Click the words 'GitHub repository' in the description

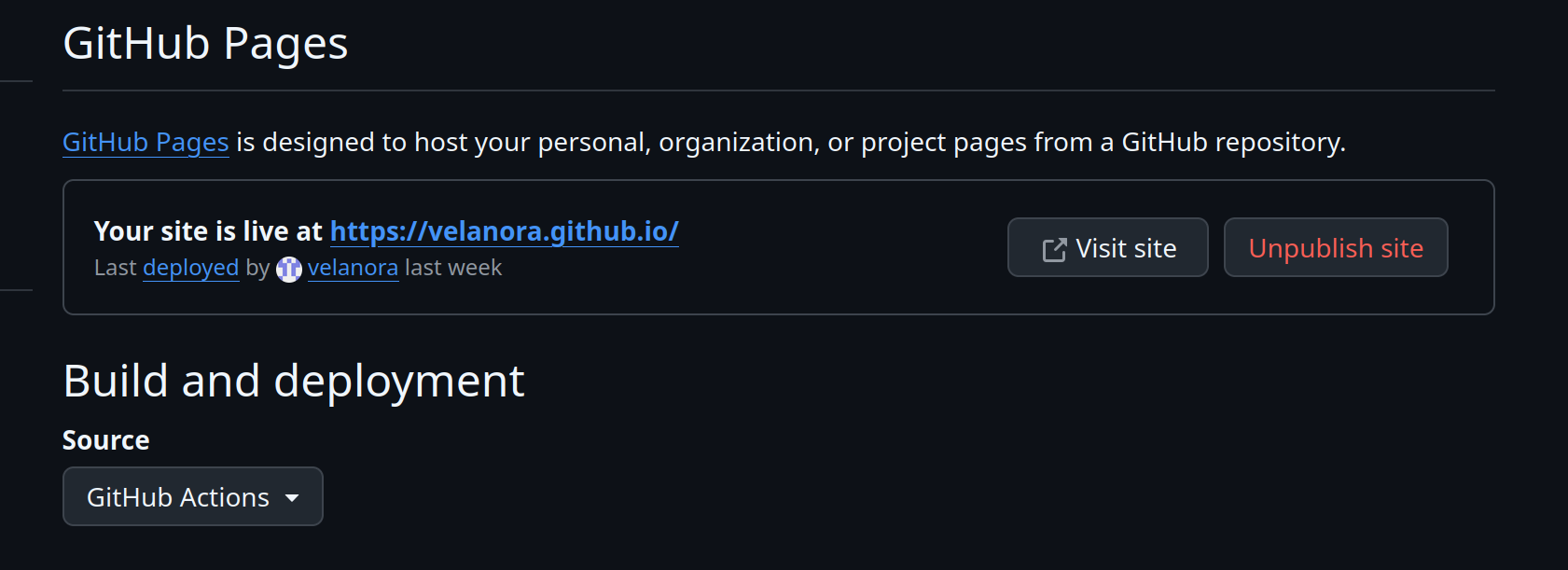click(1230, 142)
